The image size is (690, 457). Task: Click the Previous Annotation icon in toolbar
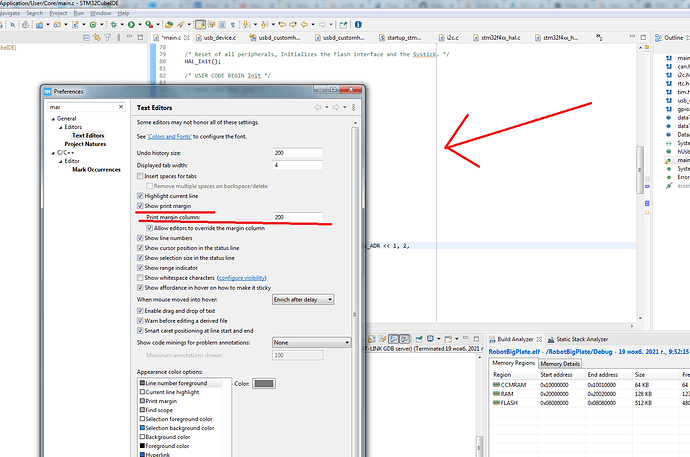click(x=263, y=25)
